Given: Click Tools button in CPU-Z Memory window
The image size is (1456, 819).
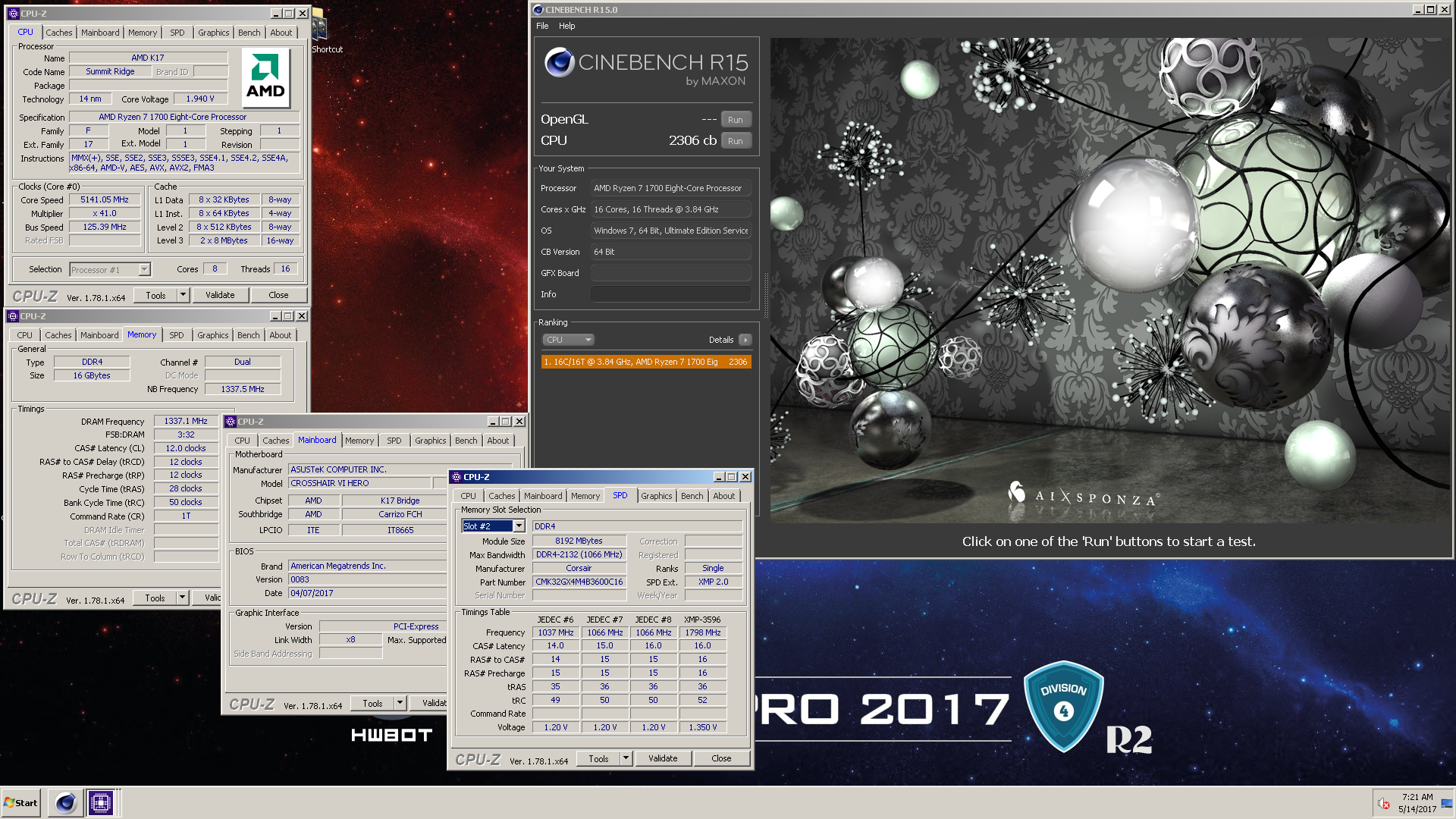Looking at the screenshot, I should tap(155, 598).
